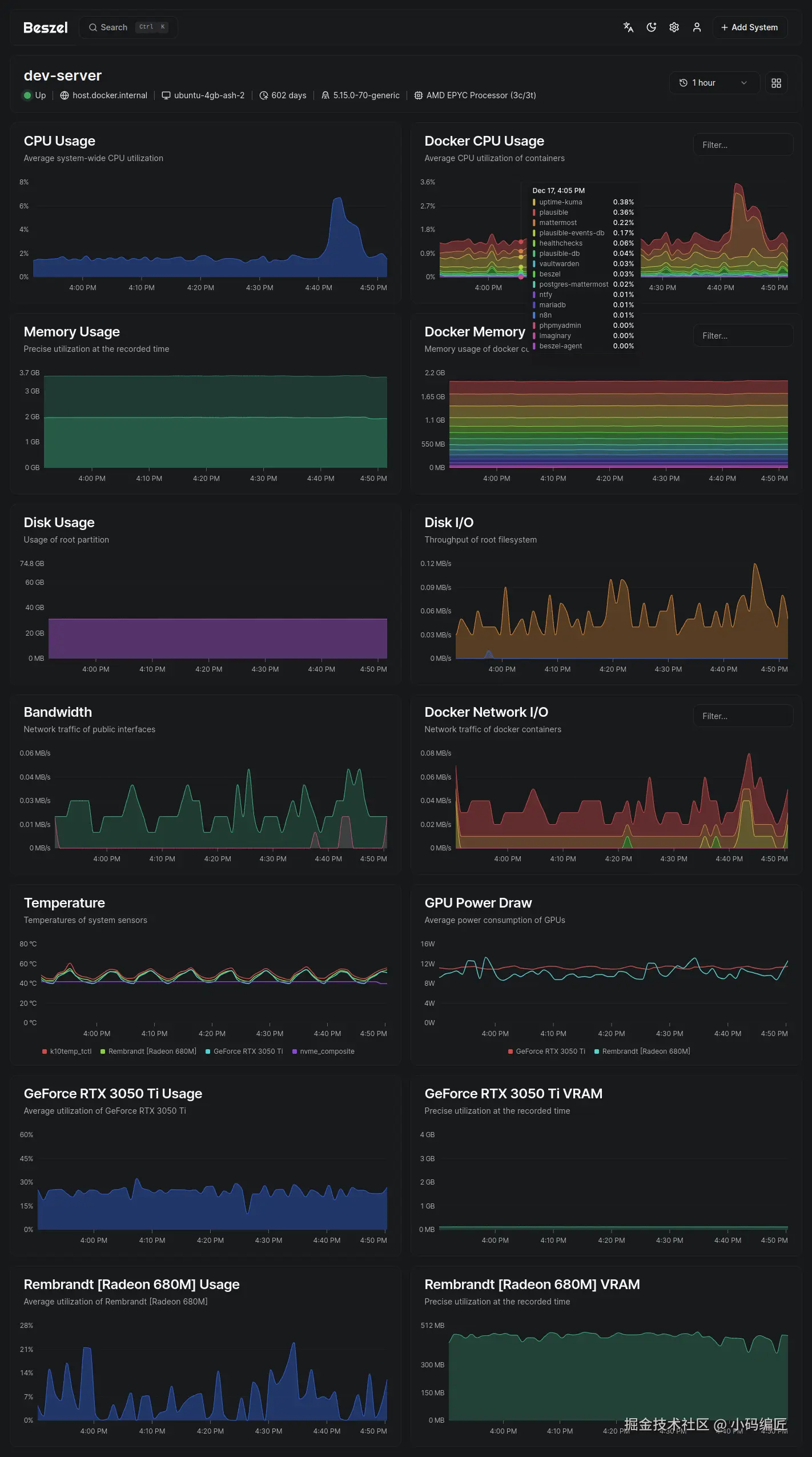812x1457 pixels.
Task: Click beszel-agent row in tooltip
Action: pos(583,346)
